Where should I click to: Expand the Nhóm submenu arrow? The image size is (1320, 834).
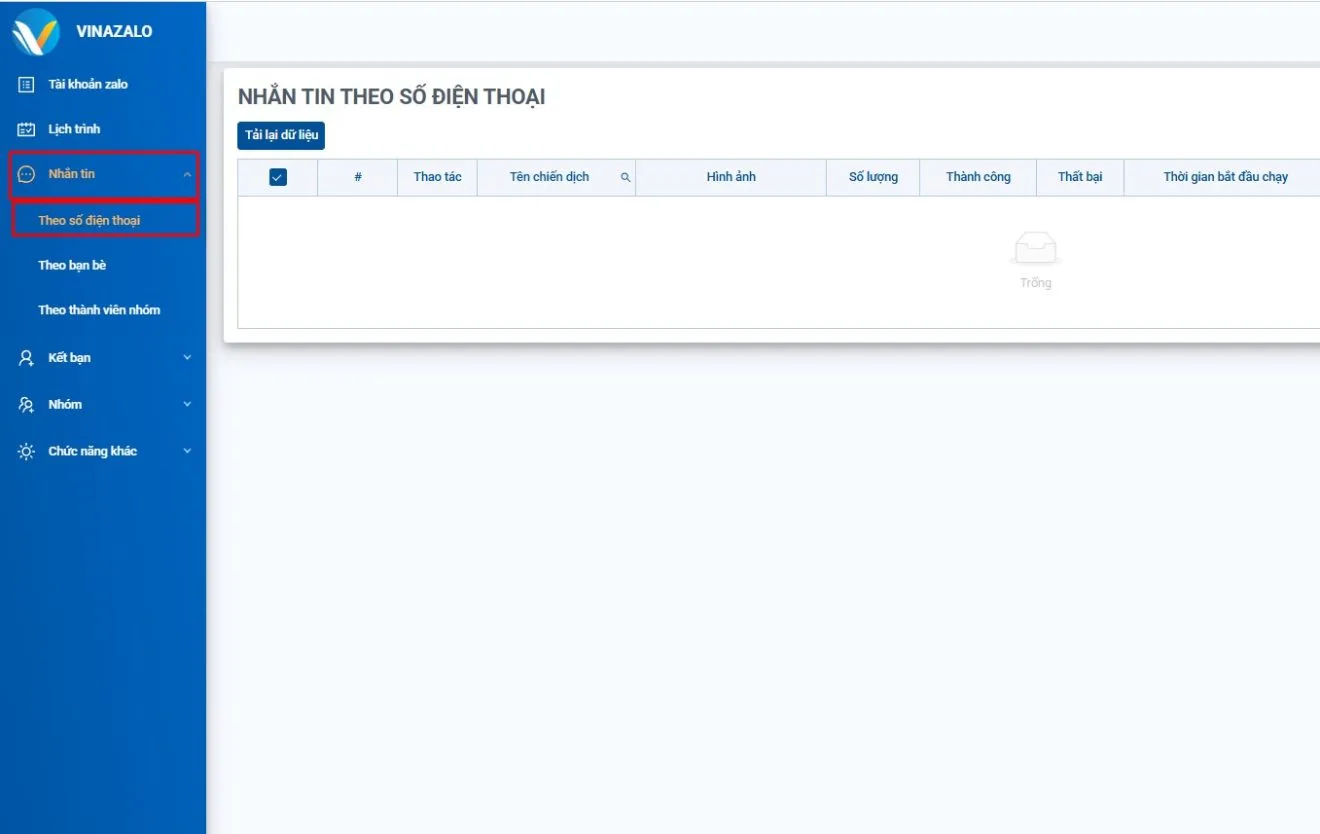pyautogui.click(x=187, y=405)
